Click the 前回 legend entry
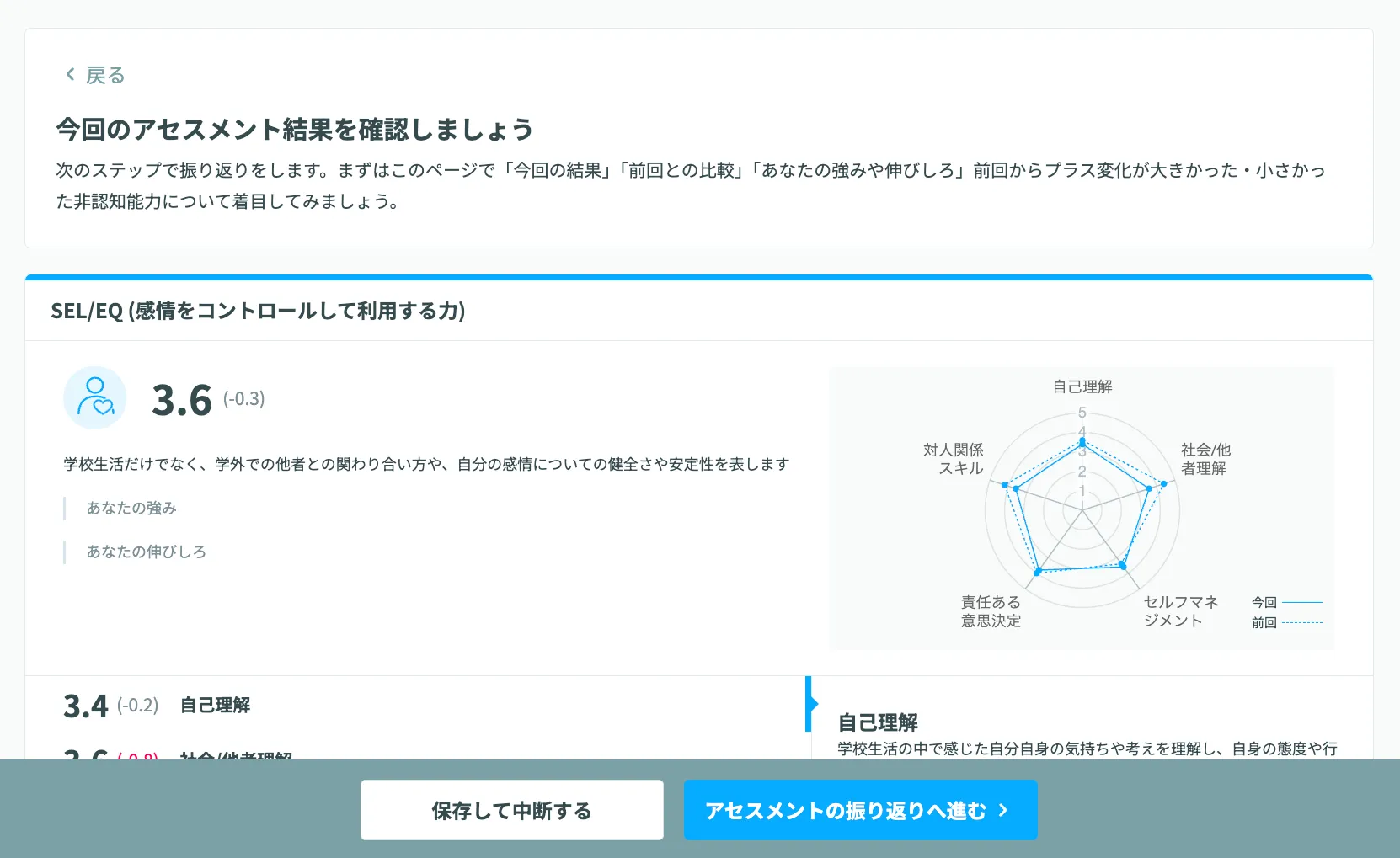Viewport: 1400px width, 858px height. pyautogui.click(x=1286, y=622)
